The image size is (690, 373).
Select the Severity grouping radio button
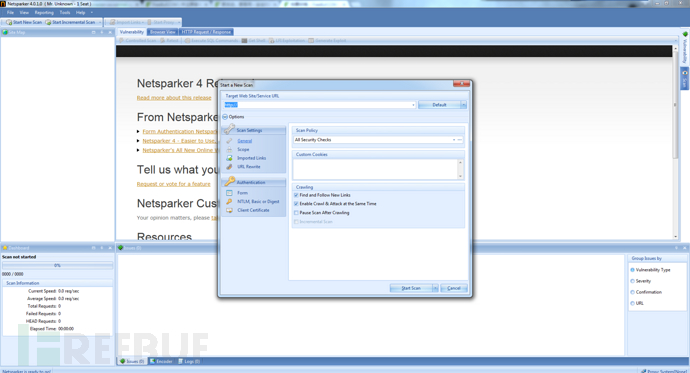point(633,281)
